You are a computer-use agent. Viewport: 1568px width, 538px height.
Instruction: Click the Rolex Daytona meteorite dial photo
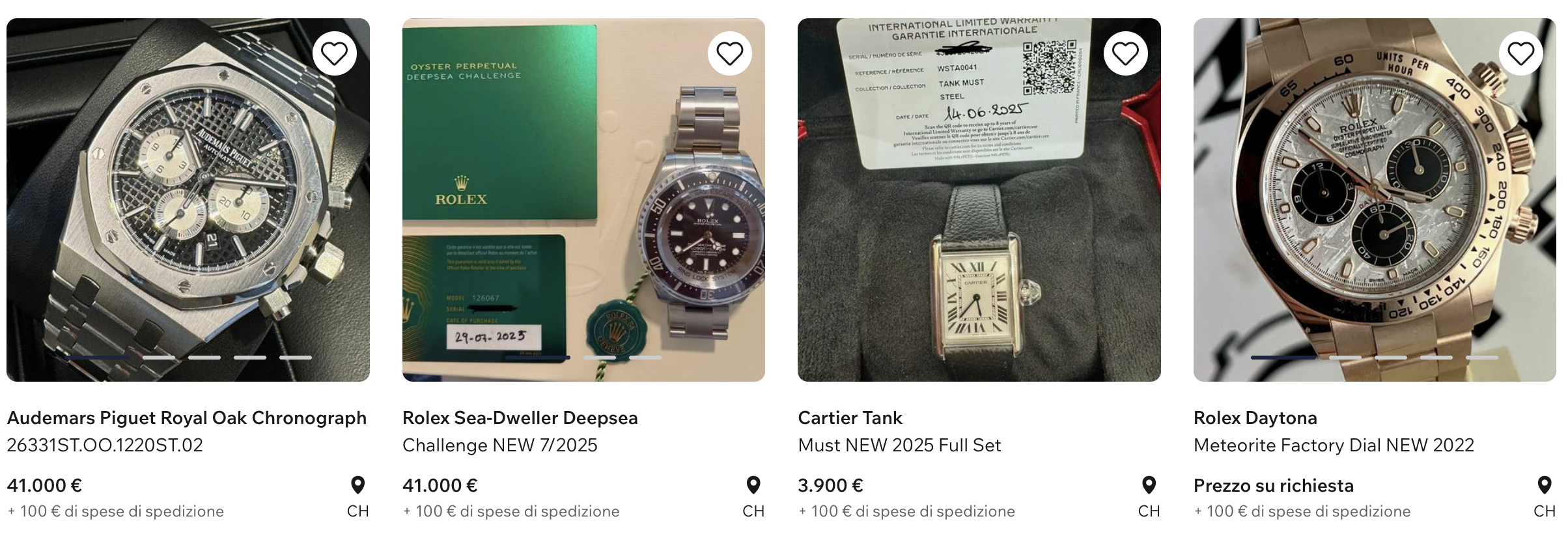(x=1374, y=199)
